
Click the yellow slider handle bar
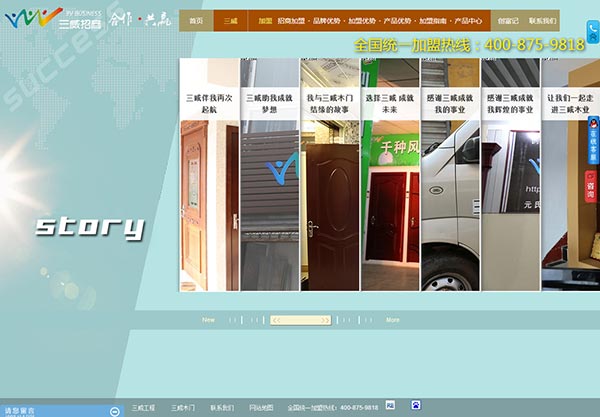pyautogui.click(x=300, y=320)
